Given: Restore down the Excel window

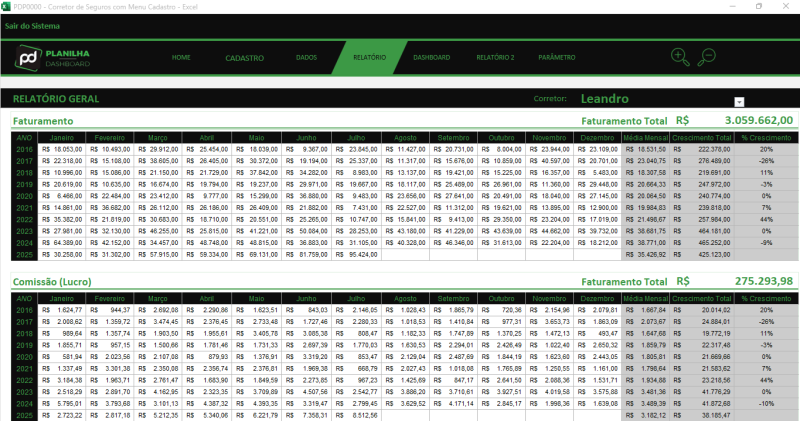Looking at the screenshot, I should (x=758, y=6).
